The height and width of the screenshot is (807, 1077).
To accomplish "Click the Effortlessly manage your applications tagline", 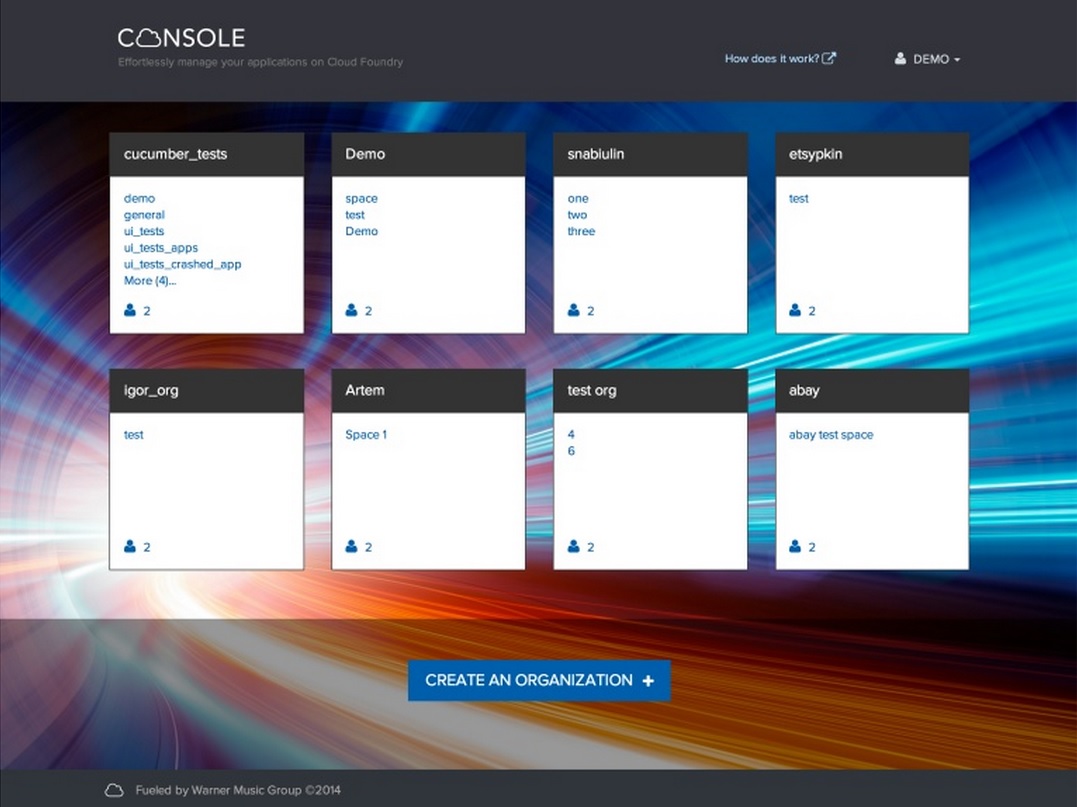I will pyautogui.click(x=260, y=62).
